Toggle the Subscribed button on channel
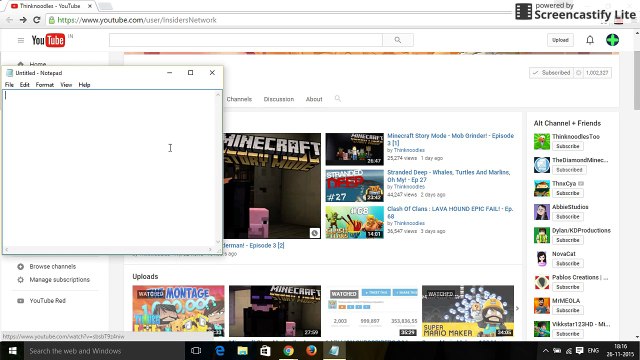 pyautogui.click(x=551, y=73)
